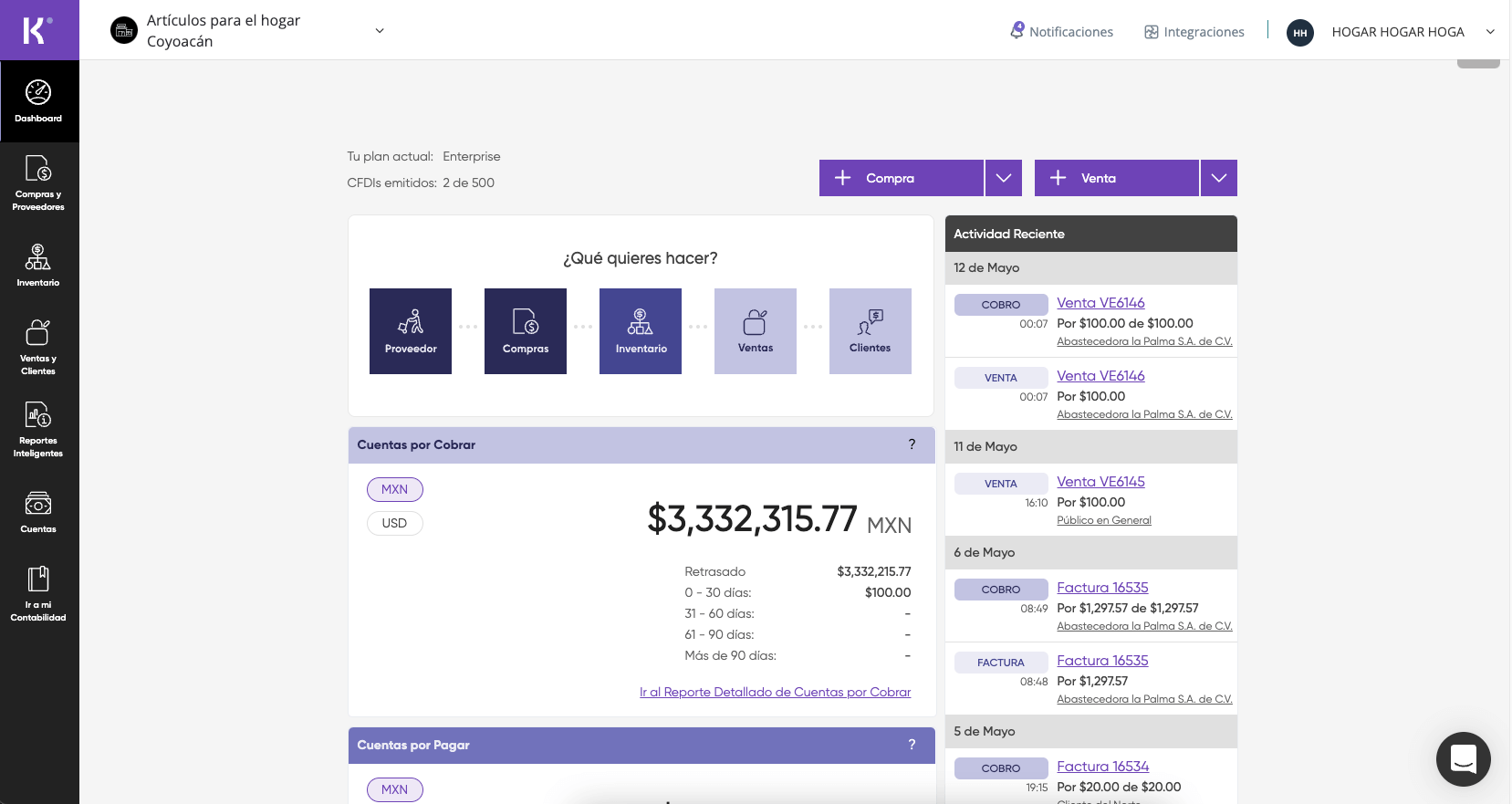Open Reporte Detallado de Cuentas por Cobrar
The width and height of the screenshot is (1512, 804).
[x=775, y=693]
